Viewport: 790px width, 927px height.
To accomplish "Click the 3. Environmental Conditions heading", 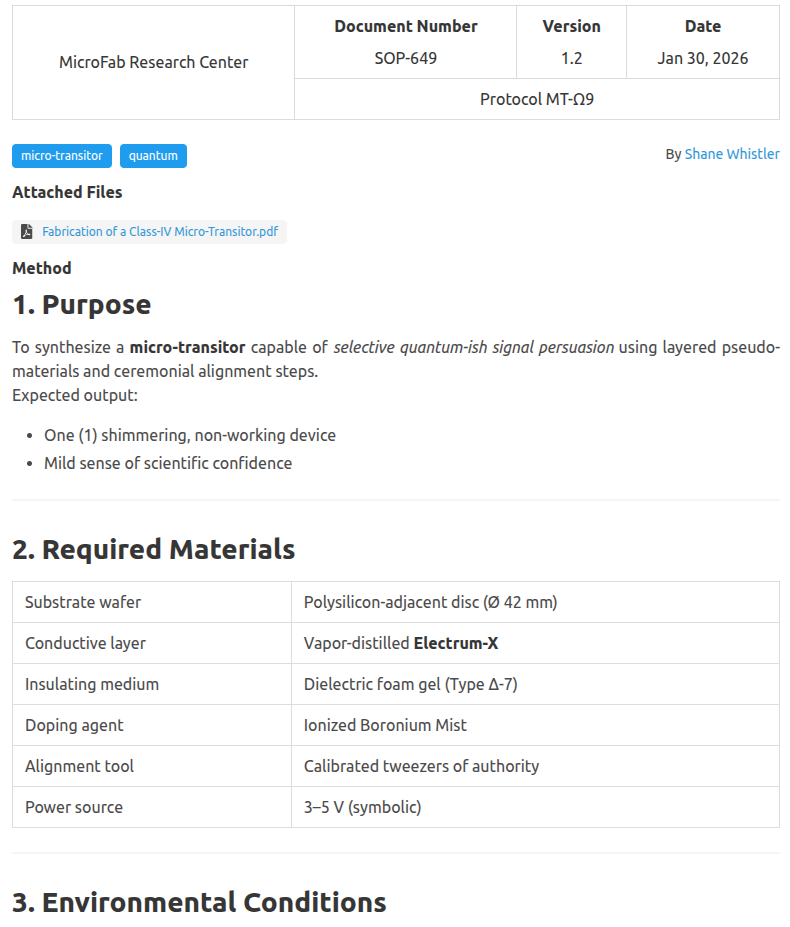I will (199, 902).
